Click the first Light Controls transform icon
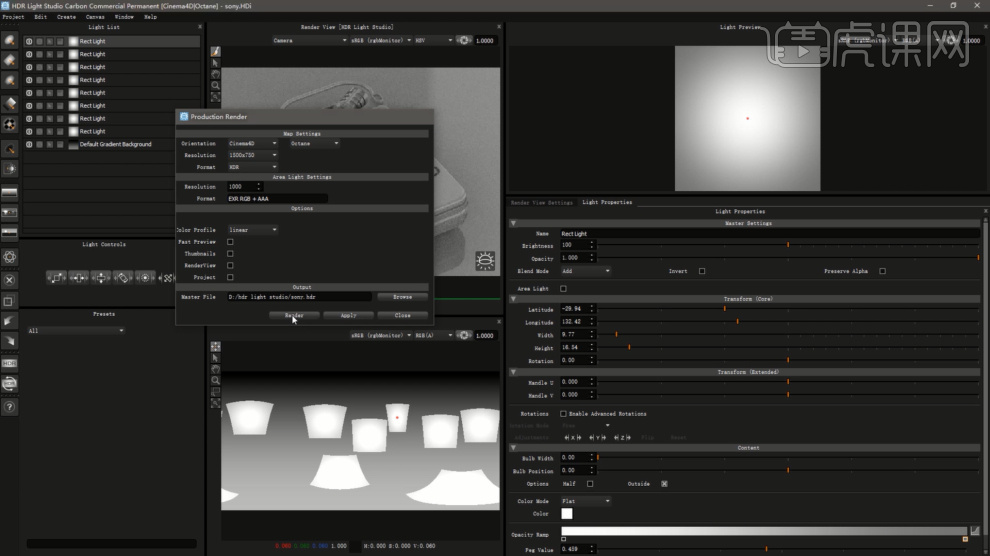990x556 pixels. 56,278
